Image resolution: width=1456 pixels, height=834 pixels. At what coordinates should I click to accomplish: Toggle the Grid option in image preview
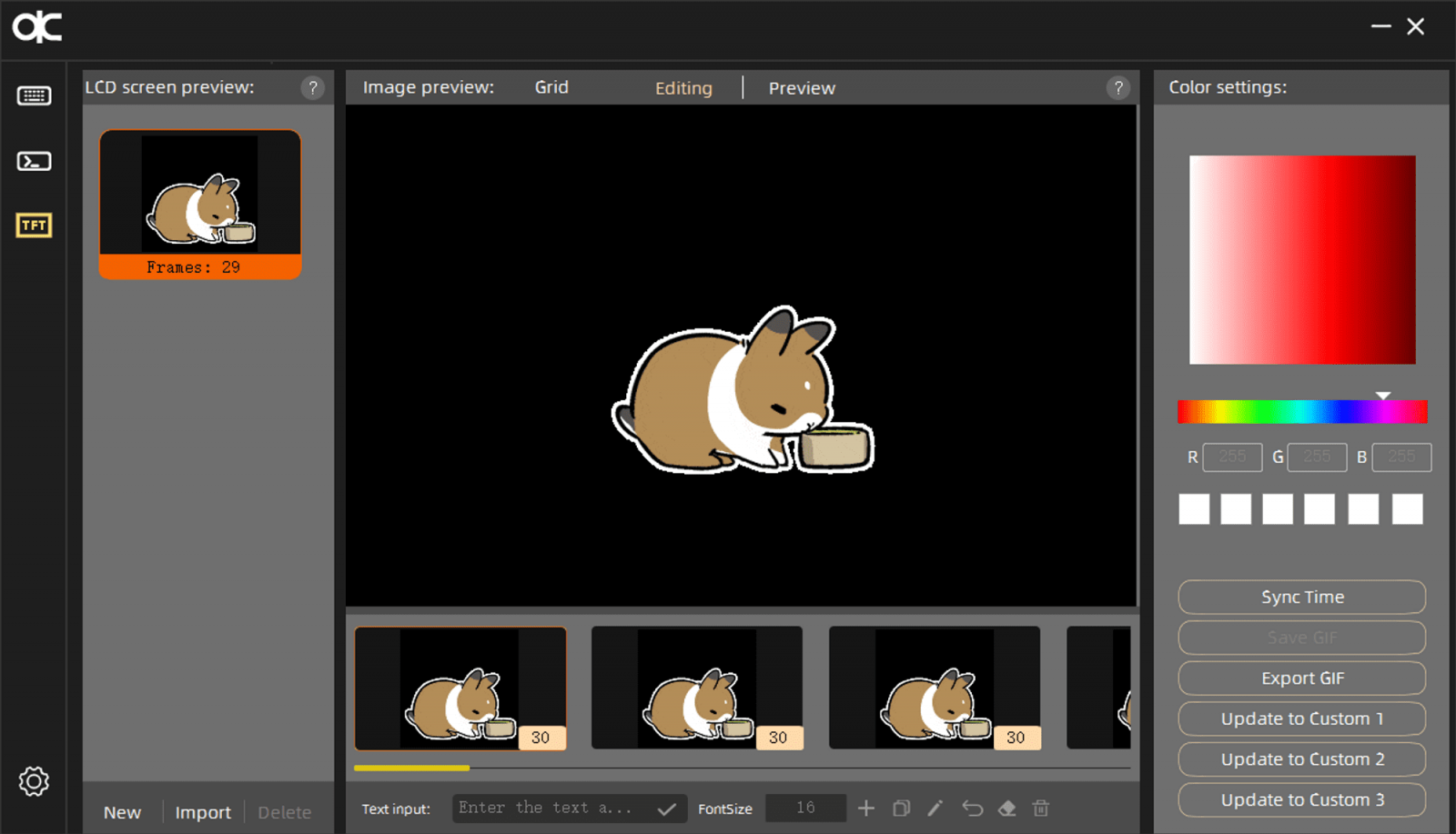coord(551,87)
